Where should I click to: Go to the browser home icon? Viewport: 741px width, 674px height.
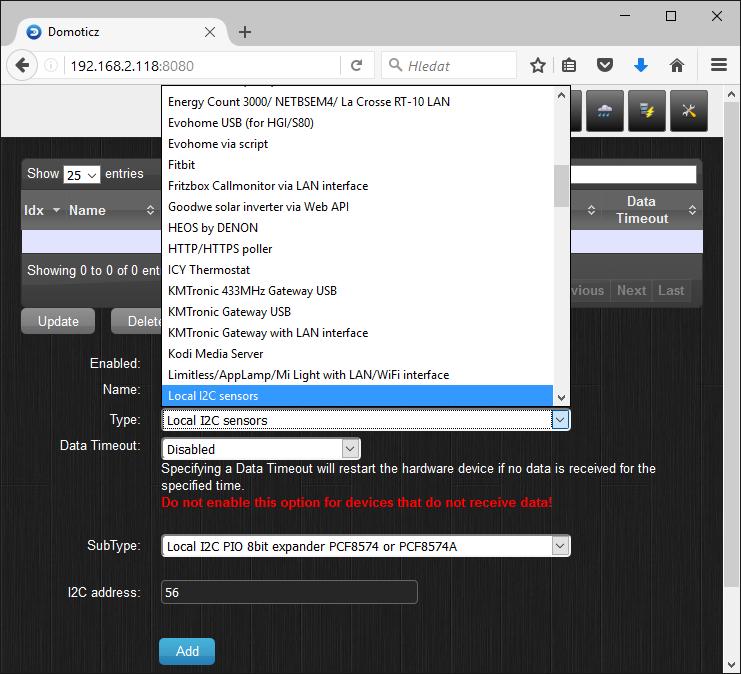[x=677, y=65]
